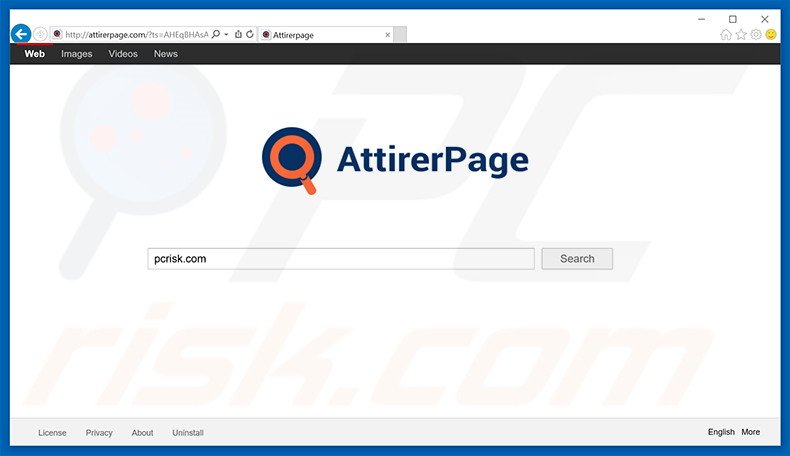Image resolution: width=790 pixels, height=456 pixels.
Task: Maximize the browser window
Action: click(733, 19)
